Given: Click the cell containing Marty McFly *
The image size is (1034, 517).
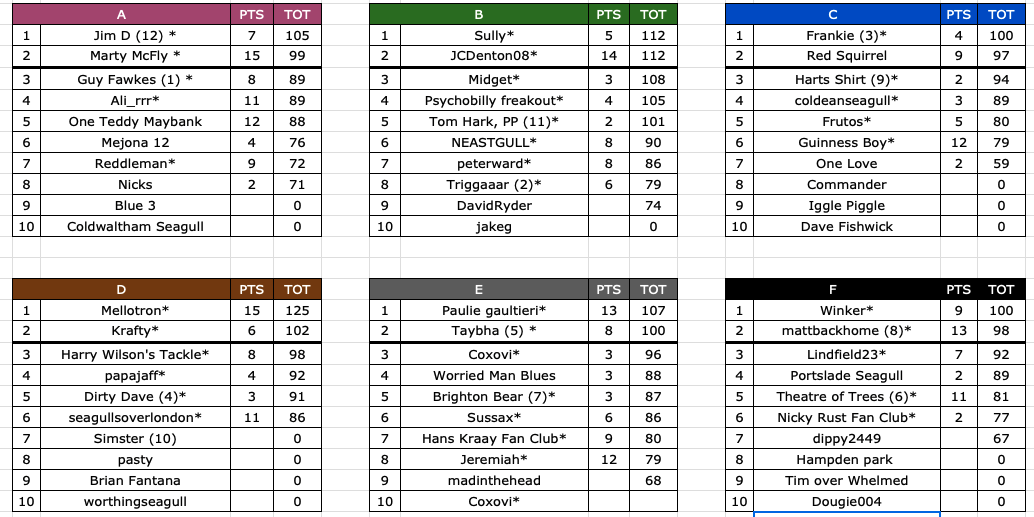Looking at the screenshot, I should click(135, 55).
